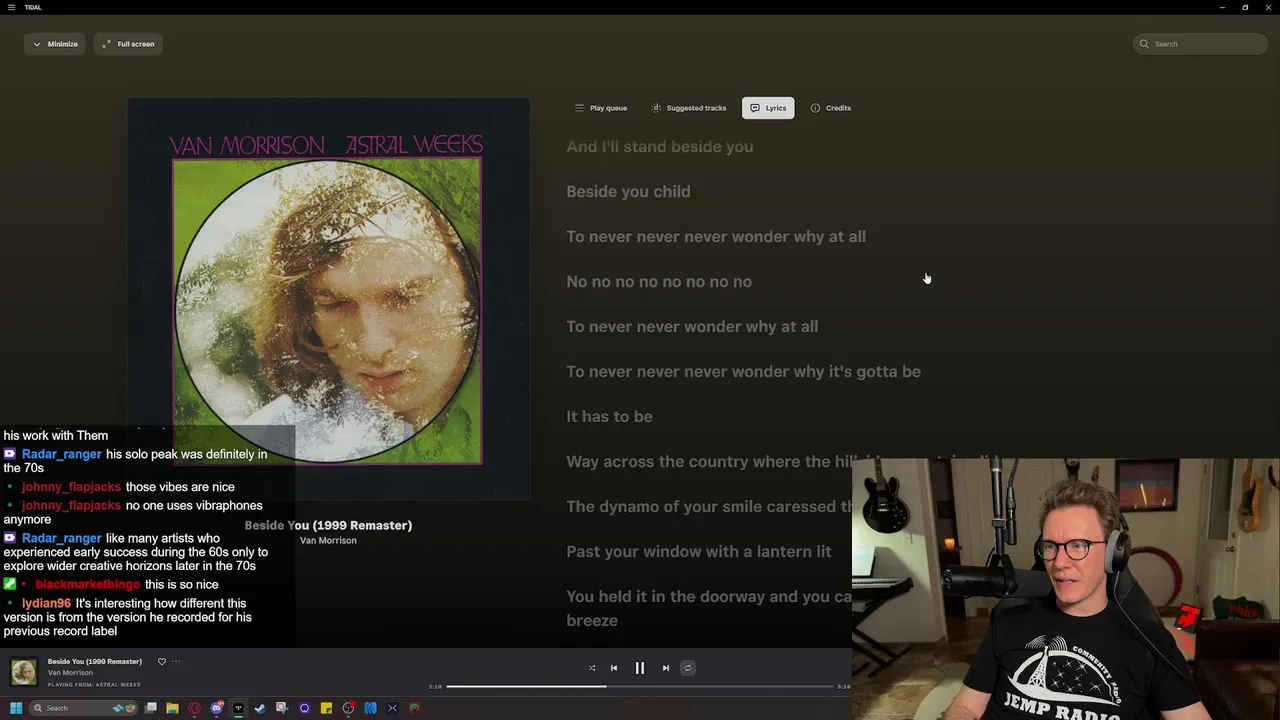
Task: Switch player to Full screen
Action: click(x=128, y=44)
